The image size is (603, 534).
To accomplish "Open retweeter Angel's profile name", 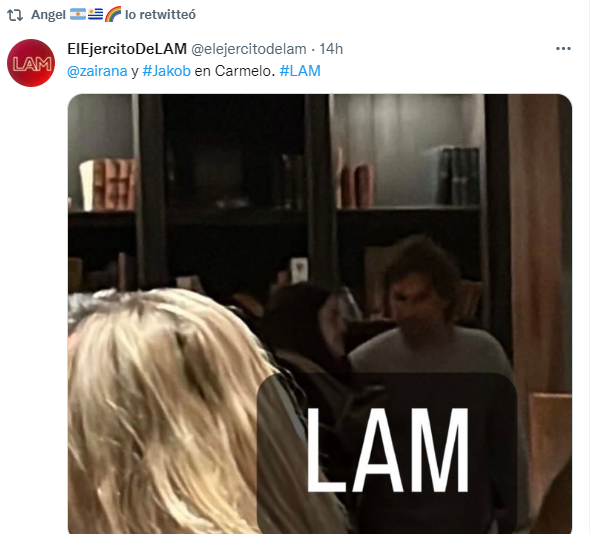I will coord(48,15).
